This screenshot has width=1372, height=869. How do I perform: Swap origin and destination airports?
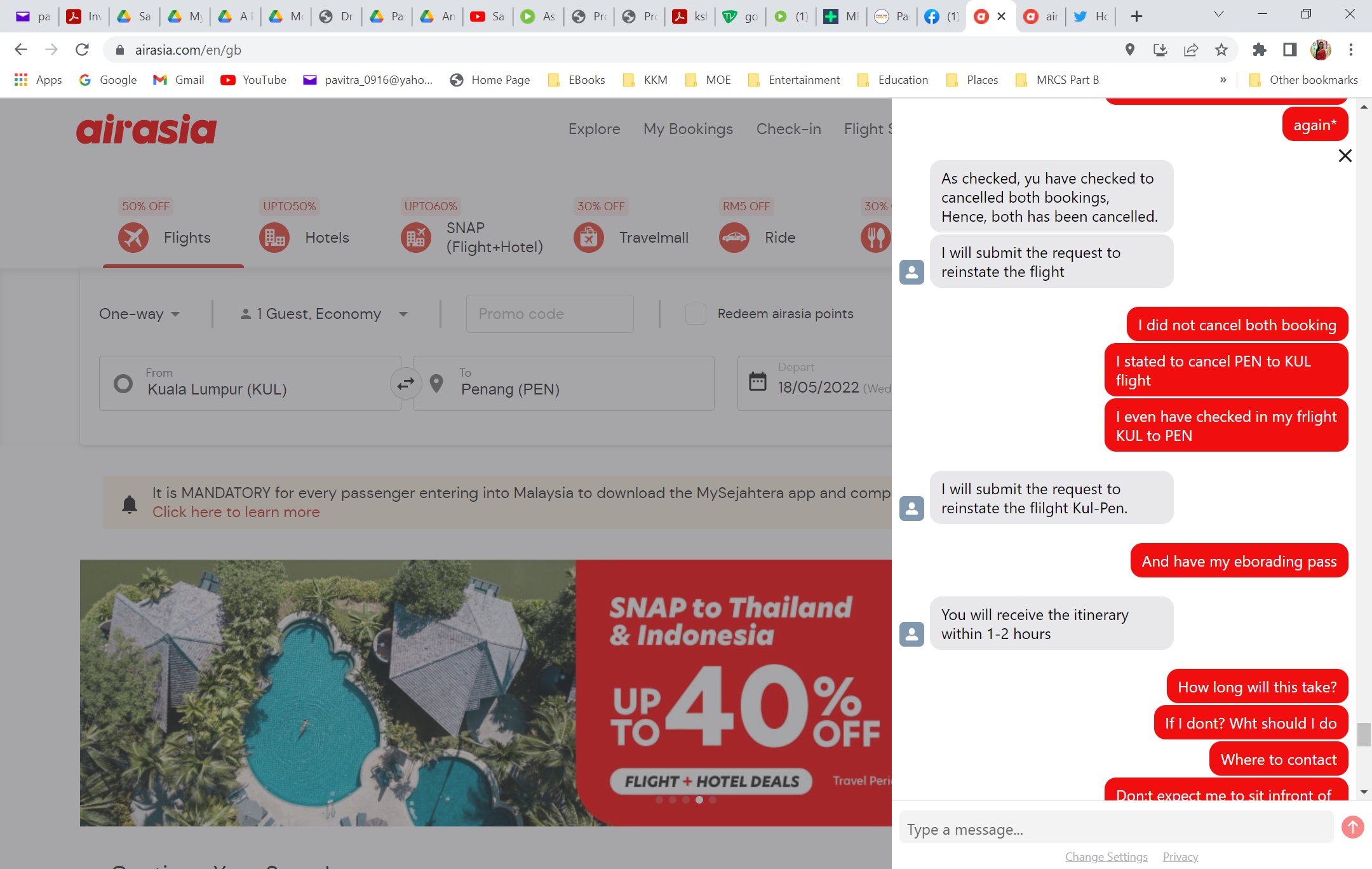pos(406,384)
